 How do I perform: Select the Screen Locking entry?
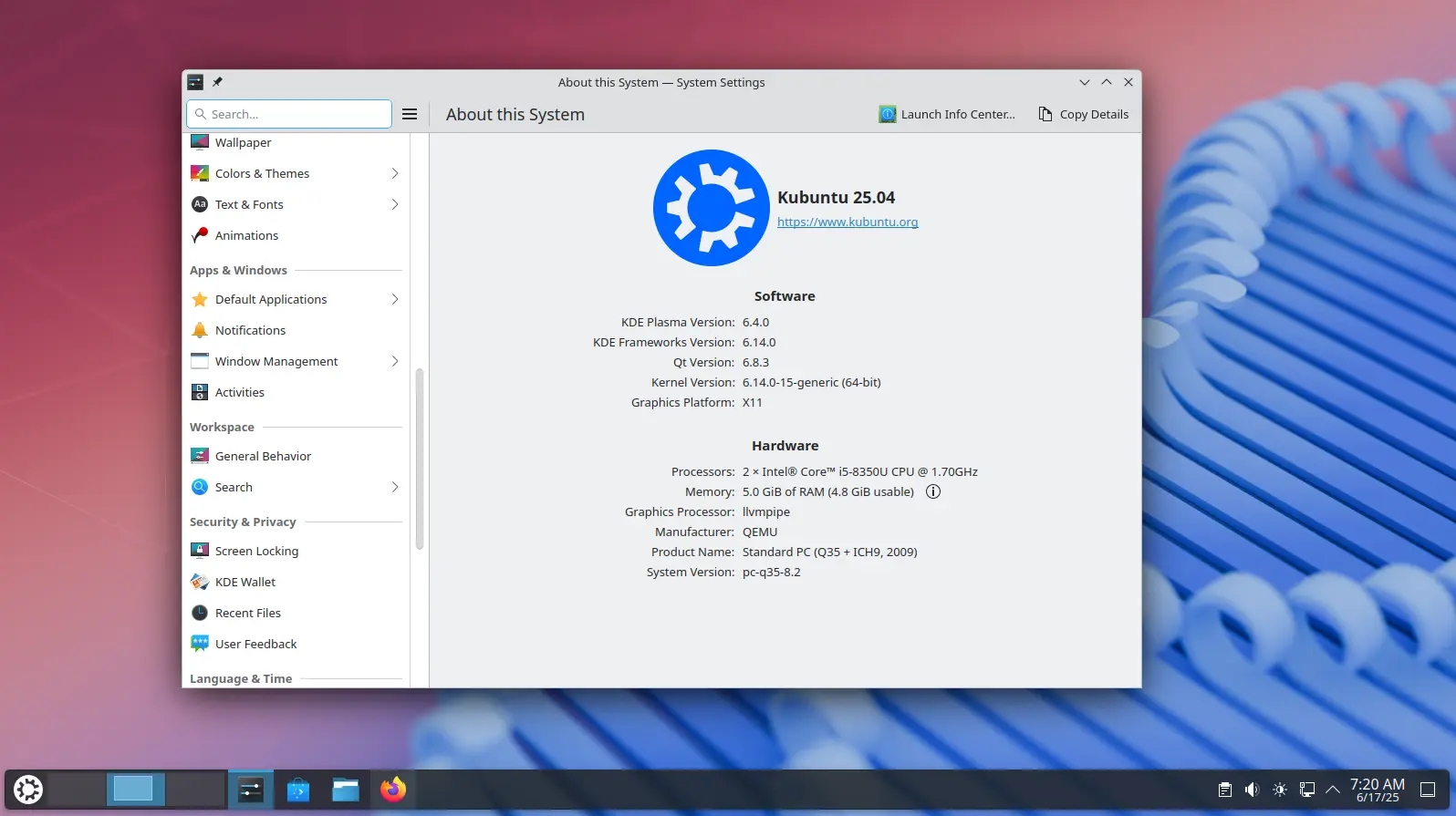coord(296,551)
